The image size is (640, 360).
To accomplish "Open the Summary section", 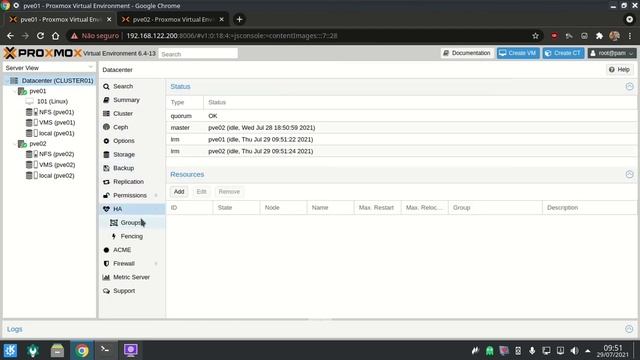I will pos(126,100).
